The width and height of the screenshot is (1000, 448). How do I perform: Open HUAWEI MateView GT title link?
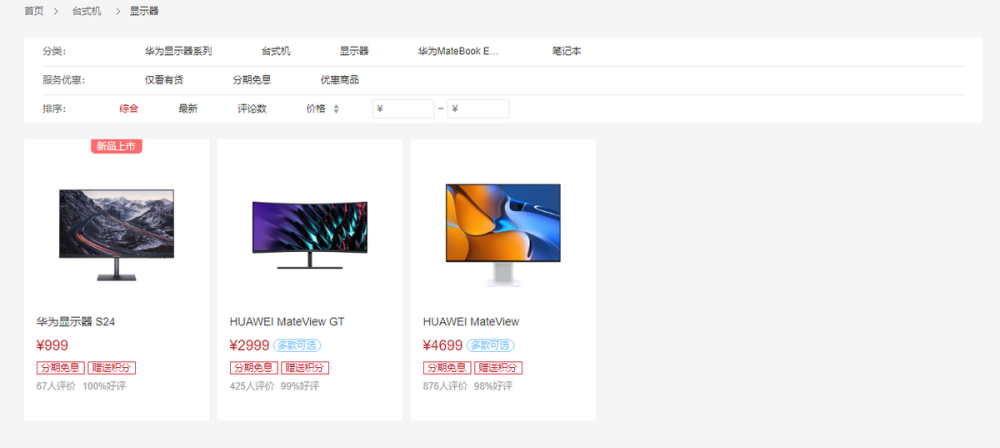(287, 322)
